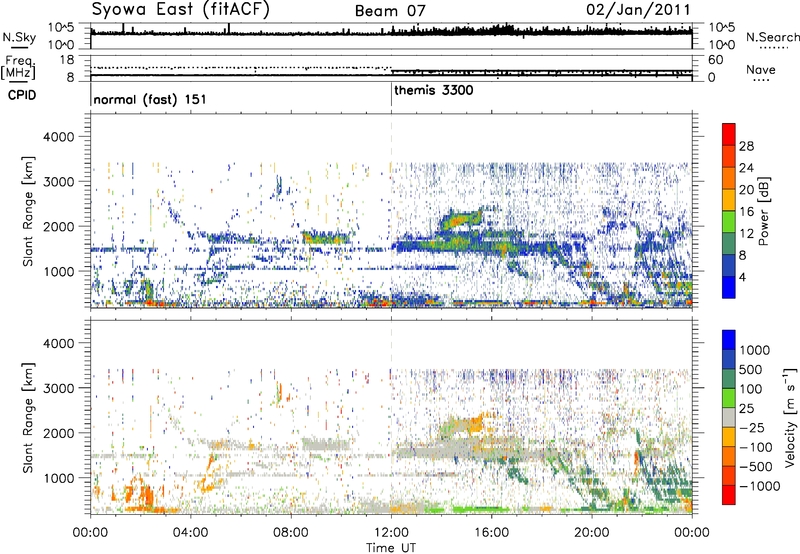Screen dimensions: 800x554
Task: Click the 'Velocity [m s-1]' colorbar label
Action: (x=790, y=417)
